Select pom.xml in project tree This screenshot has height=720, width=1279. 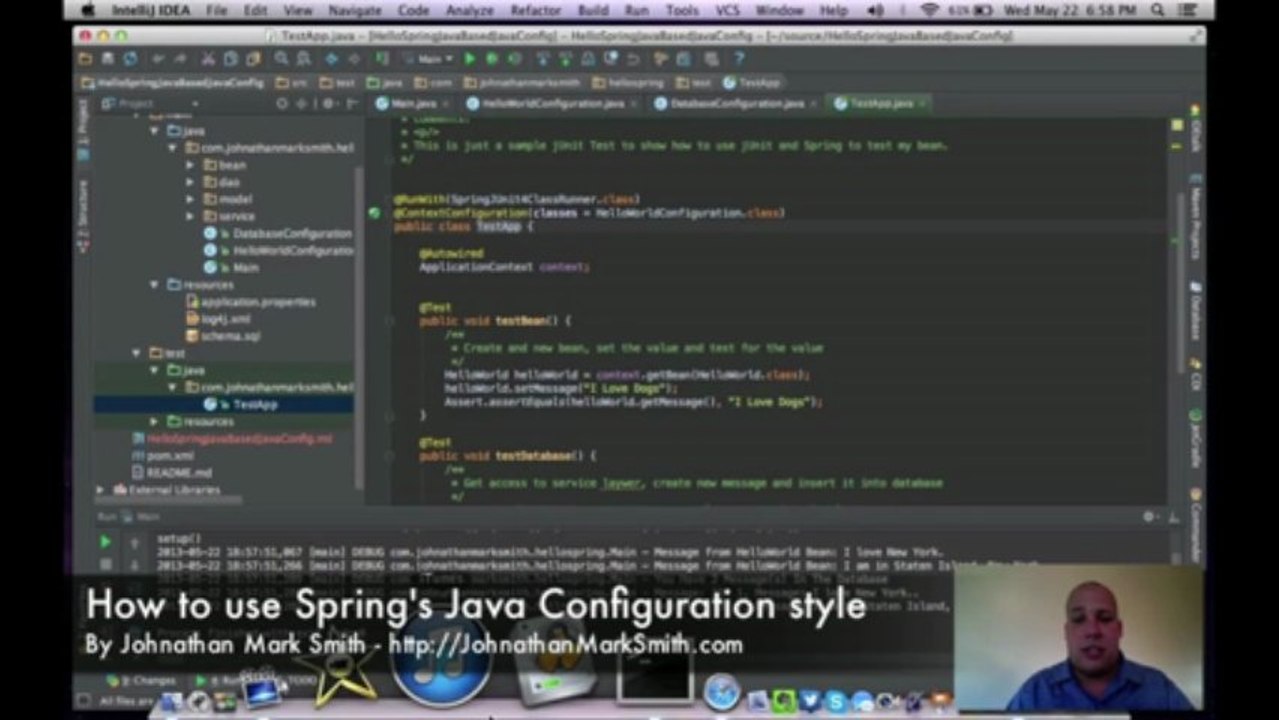[163, 455]
